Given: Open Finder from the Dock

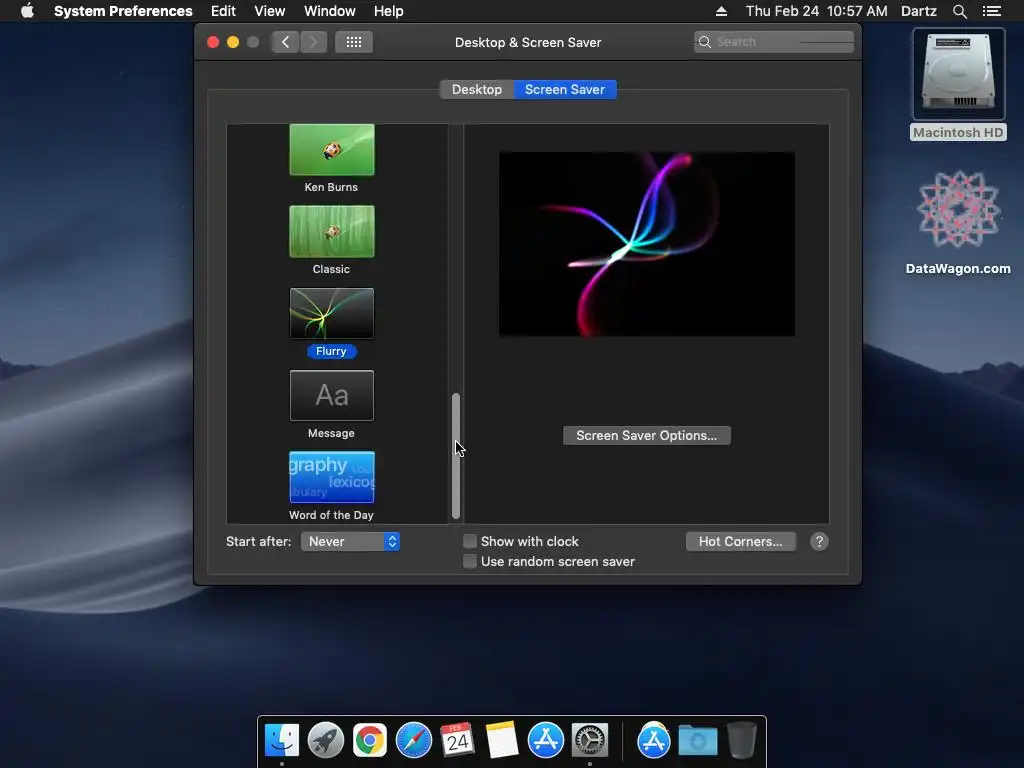Looking at the screenshot, I should [x=281, y=740].
